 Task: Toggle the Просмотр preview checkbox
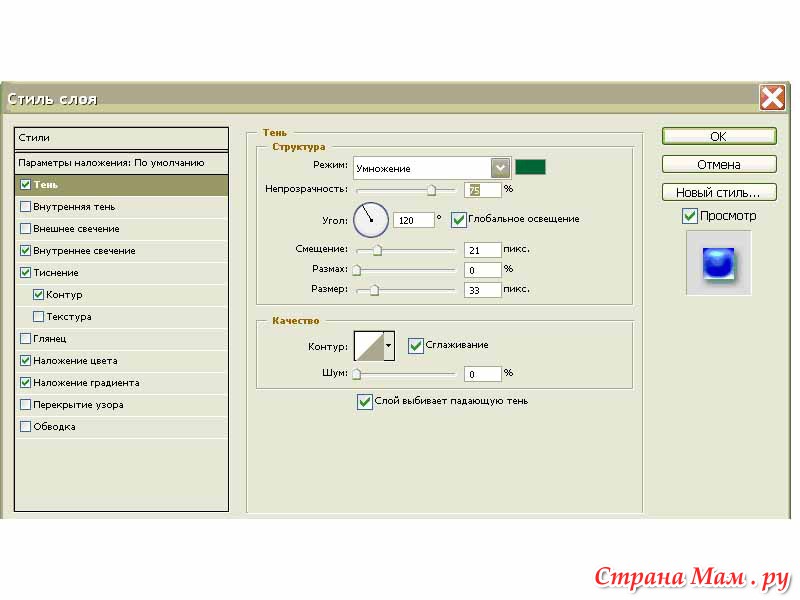click(689, 216)
